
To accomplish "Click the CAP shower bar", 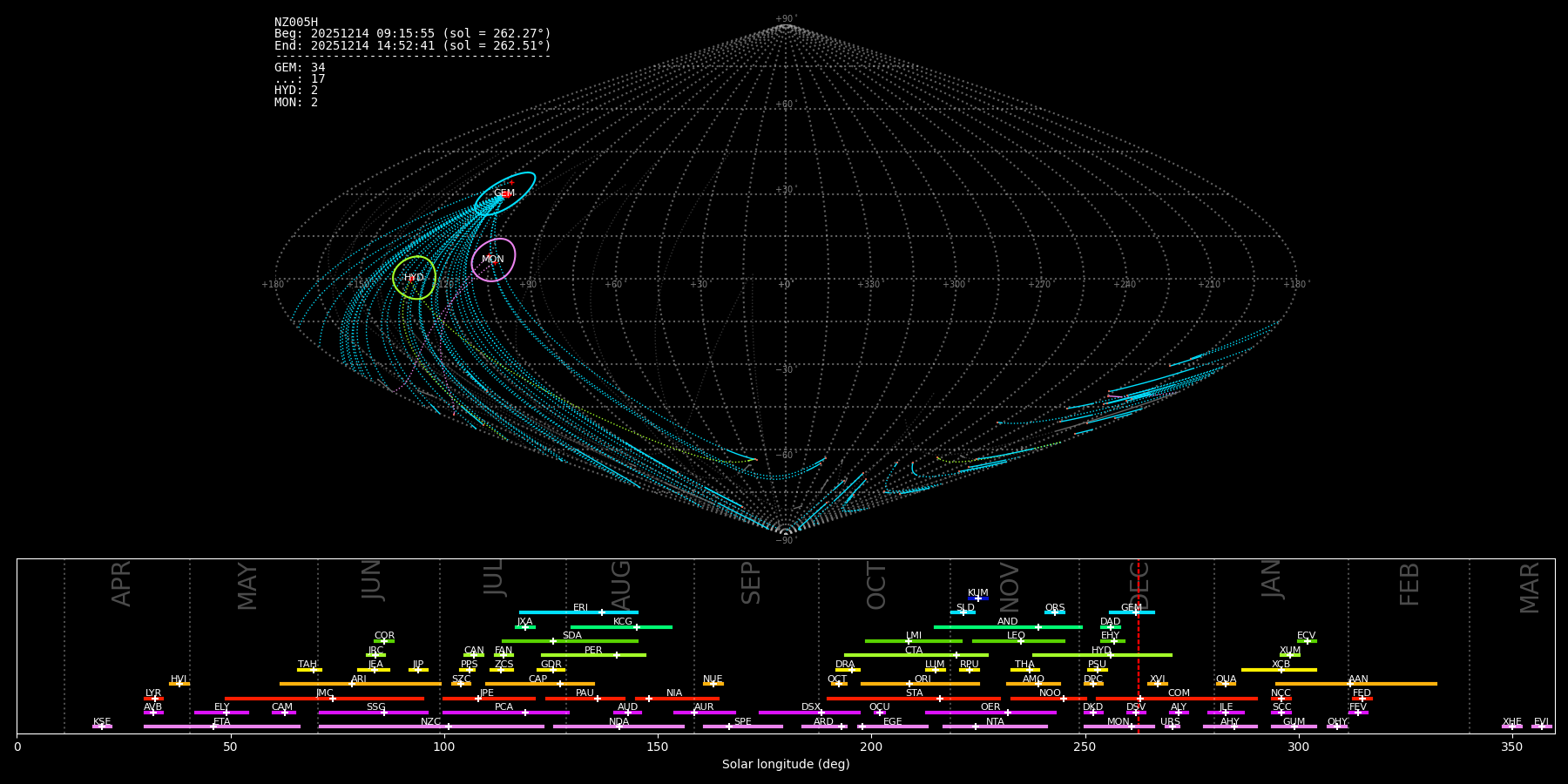I will point(540,684).
